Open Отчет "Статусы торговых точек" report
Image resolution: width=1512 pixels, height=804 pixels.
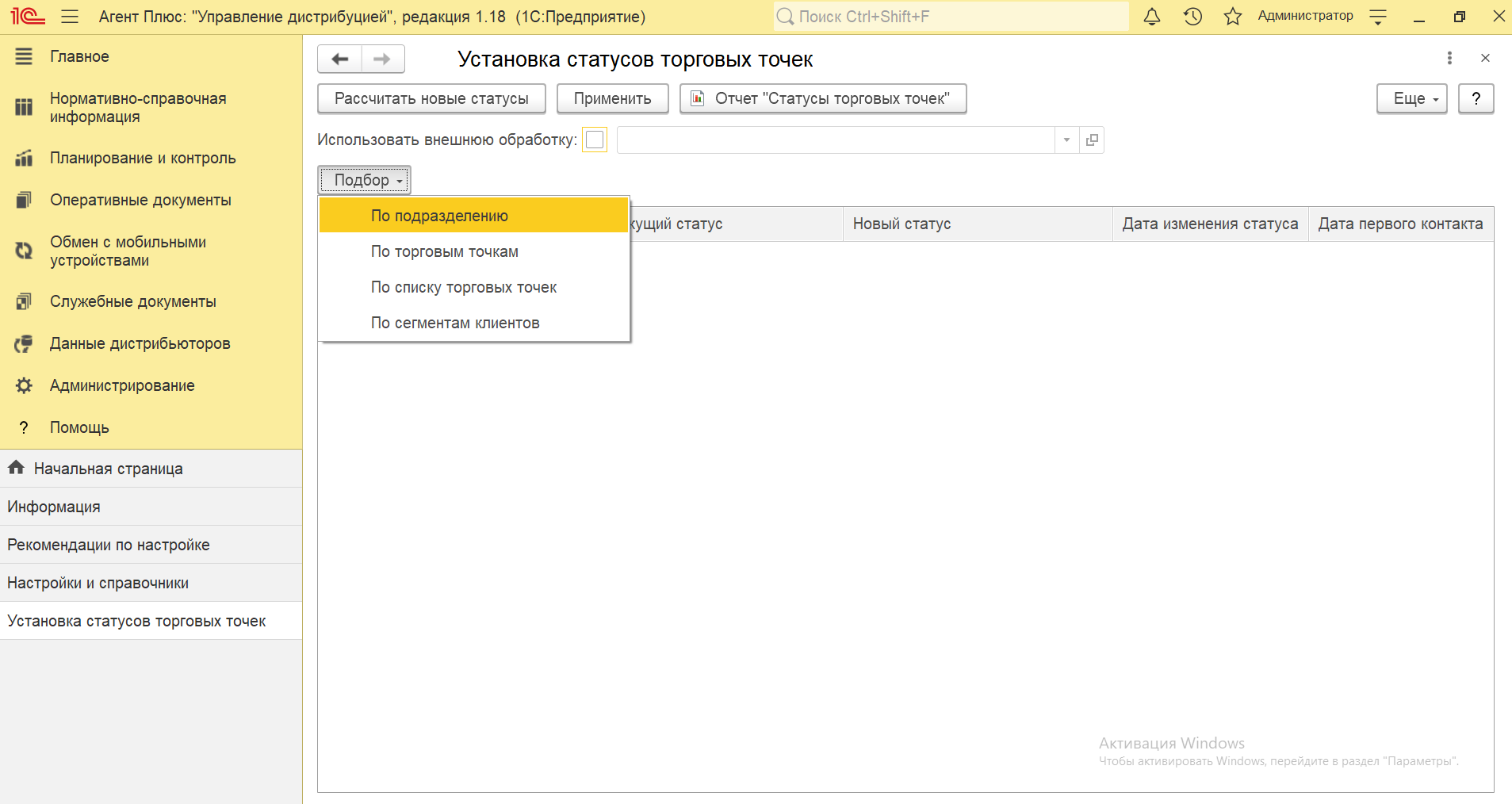coord(822,99)
